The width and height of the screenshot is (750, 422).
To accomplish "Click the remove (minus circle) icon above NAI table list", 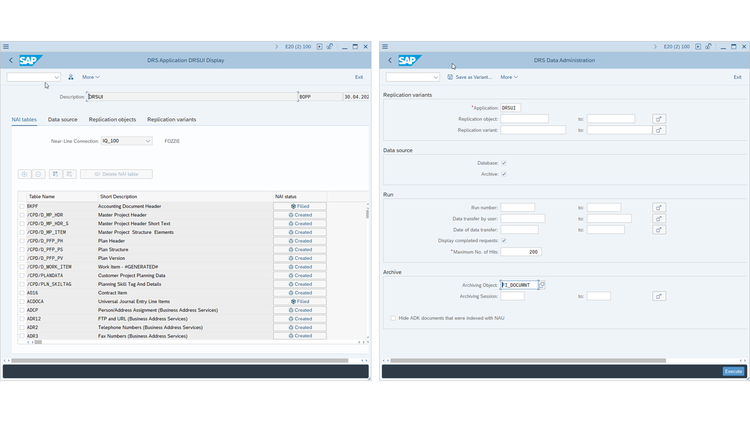I will [x=38, y=174].
